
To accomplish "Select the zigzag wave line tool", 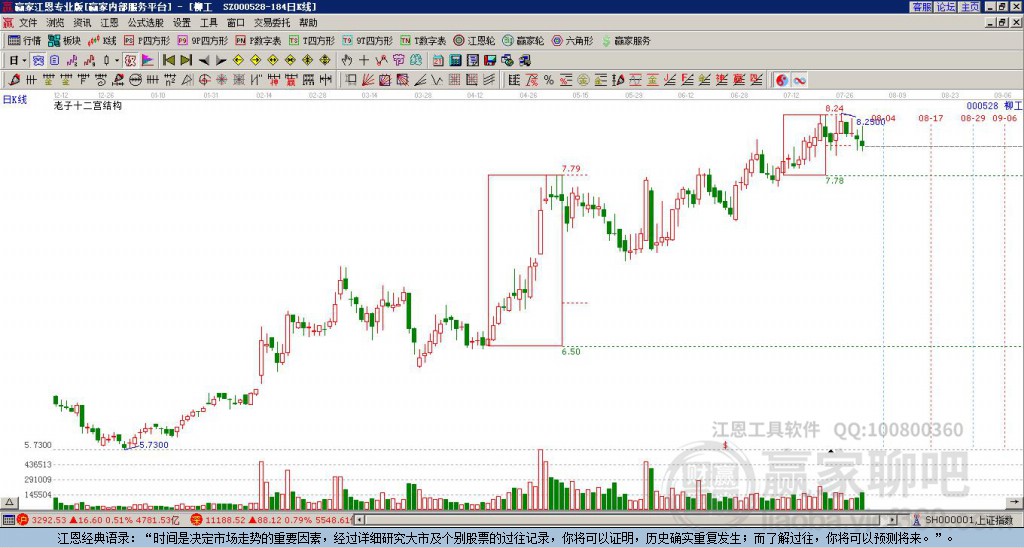I will coord(437,80).
